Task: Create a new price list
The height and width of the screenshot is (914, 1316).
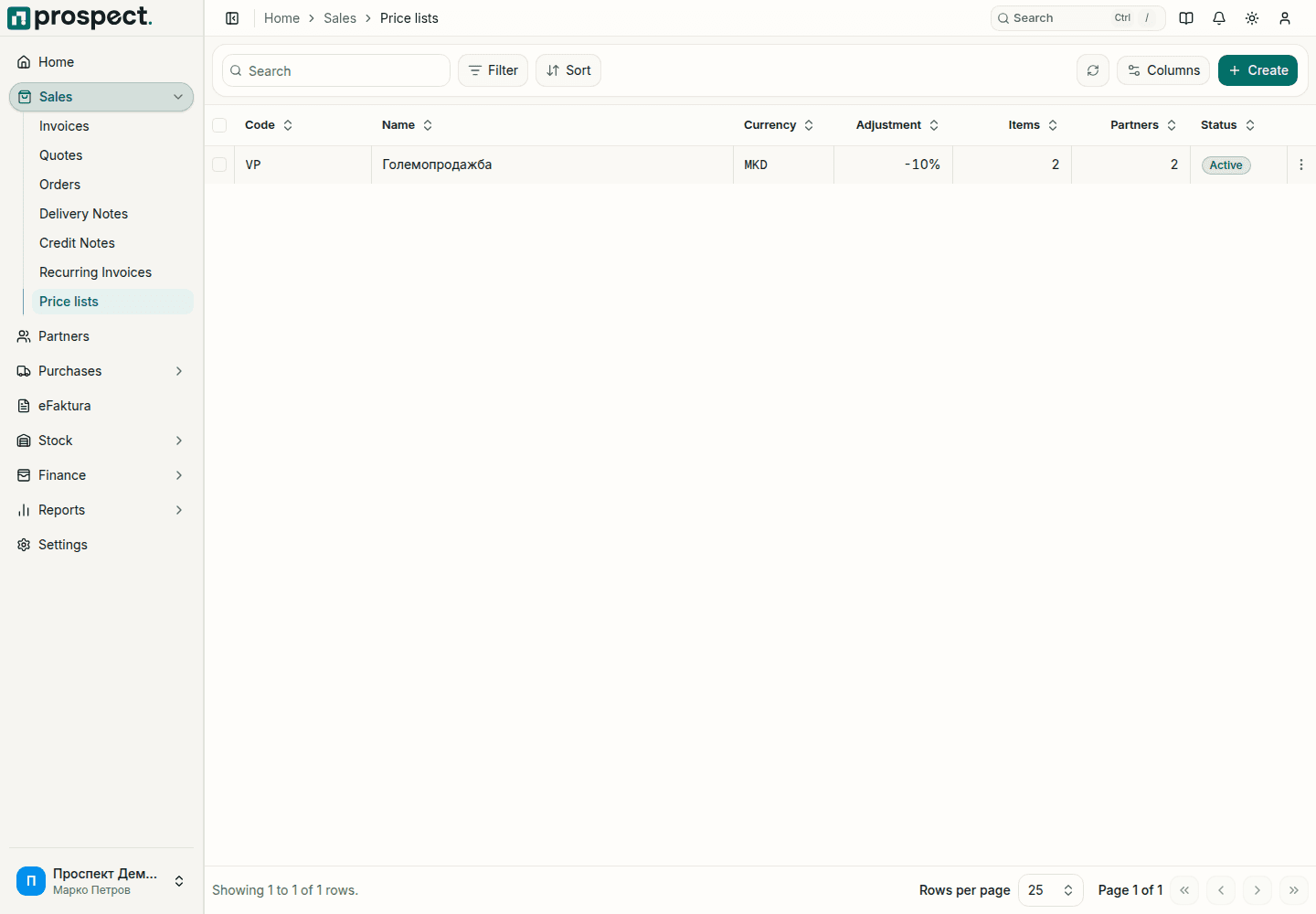Action: coord(1258,70)
